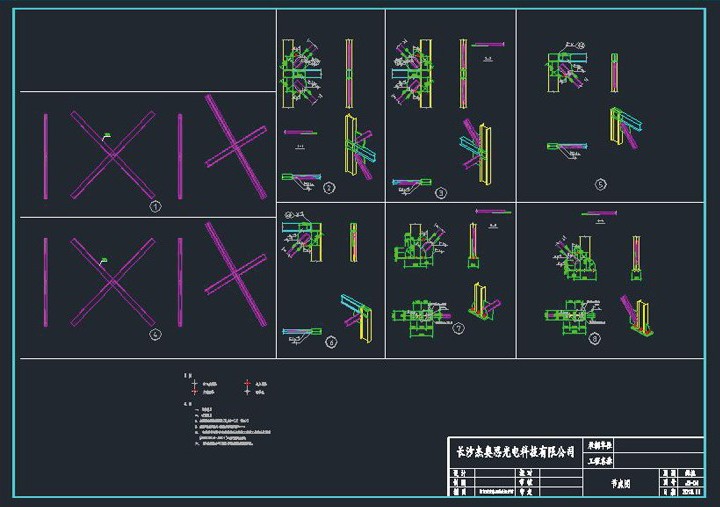Select the circled number 3 node marker
This screenshot has width=720, height=507.
coord(440,189)
